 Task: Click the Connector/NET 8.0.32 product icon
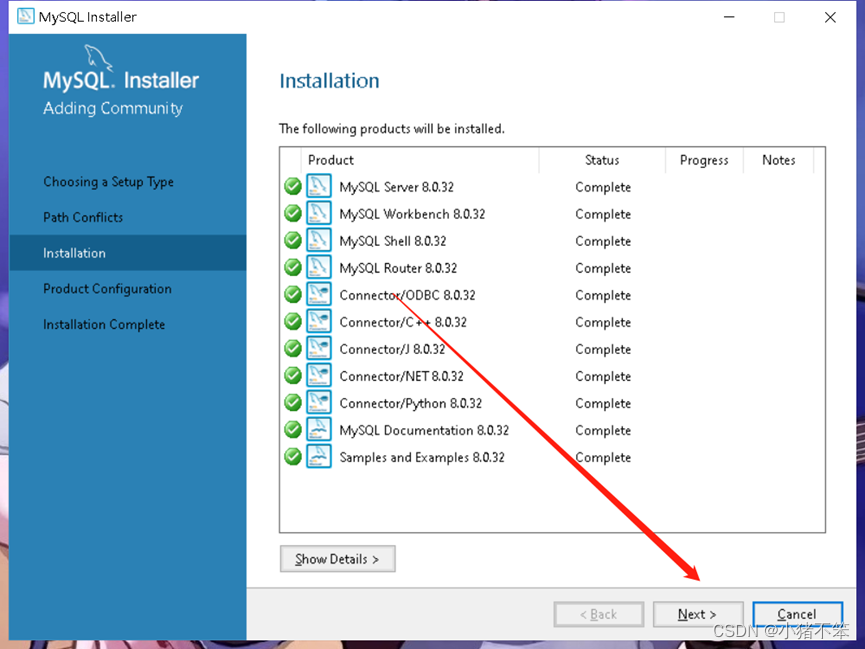point(319,376)
